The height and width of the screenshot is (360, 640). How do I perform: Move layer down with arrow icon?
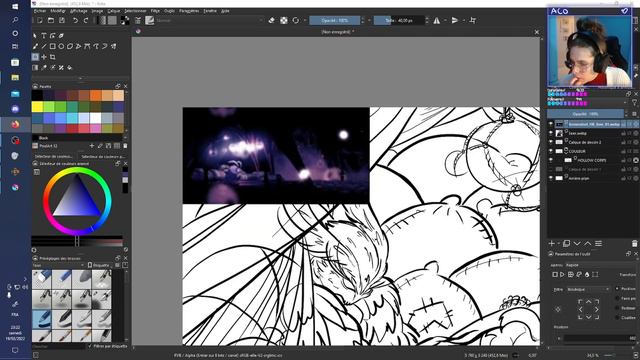577,244
